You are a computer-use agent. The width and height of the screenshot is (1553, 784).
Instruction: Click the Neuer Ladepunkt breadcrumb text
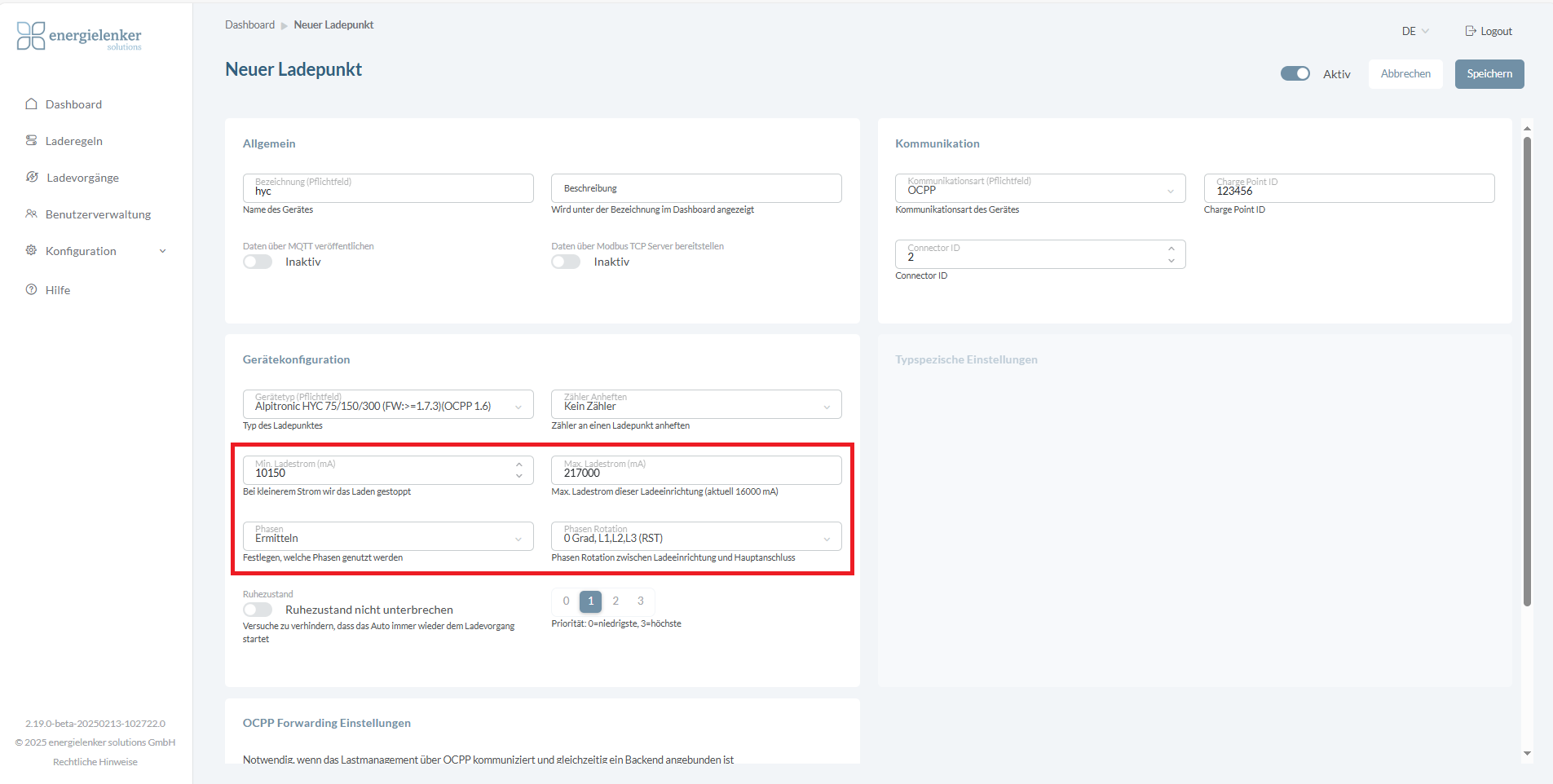333,25
